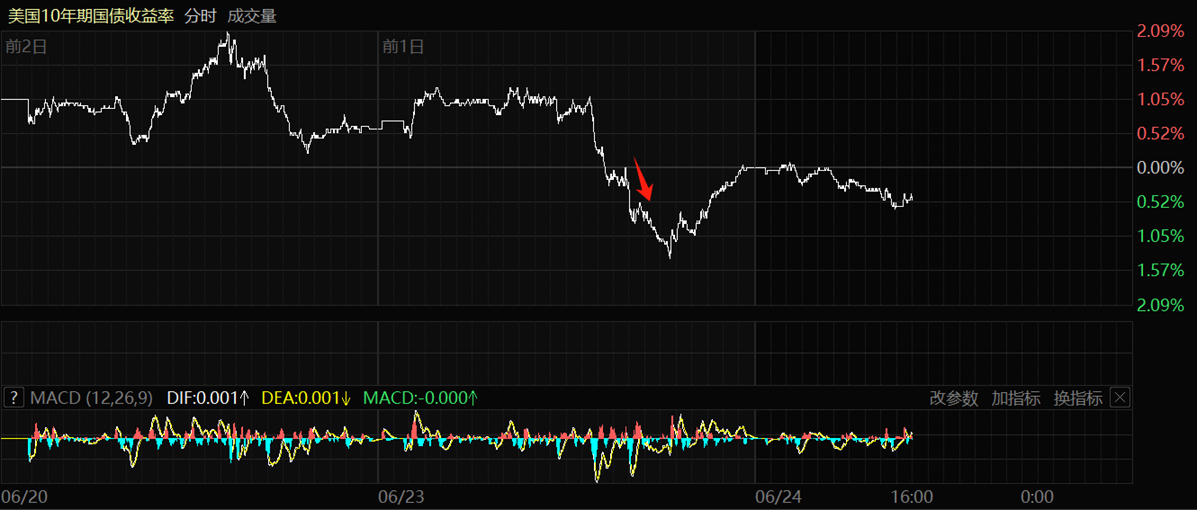Click the 06/20 date label
The height and width of the screenshot is (510, 1197).
click(23, 497)
